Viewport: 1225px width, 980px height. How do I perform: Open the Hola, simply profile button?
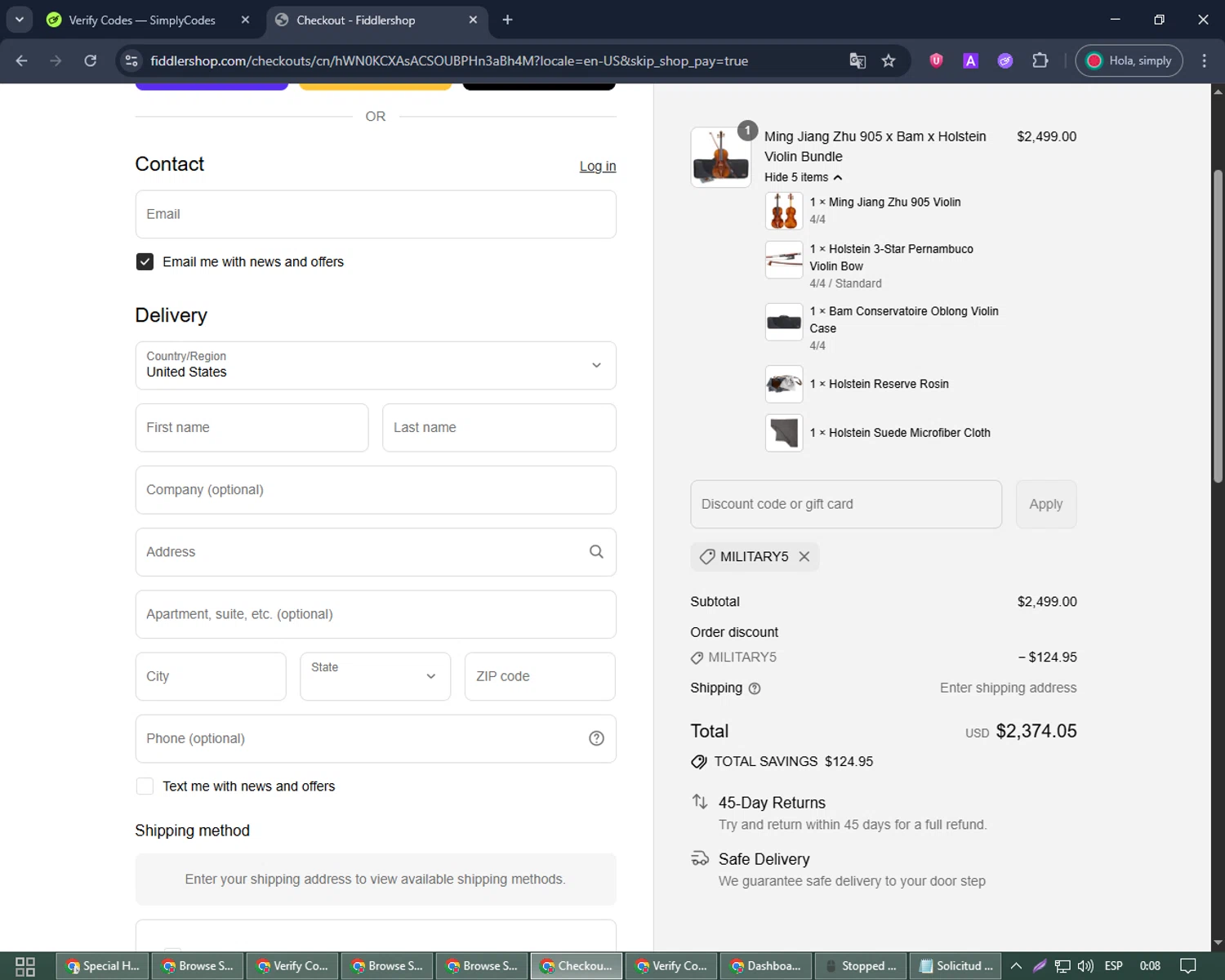tap(1129, 60)
